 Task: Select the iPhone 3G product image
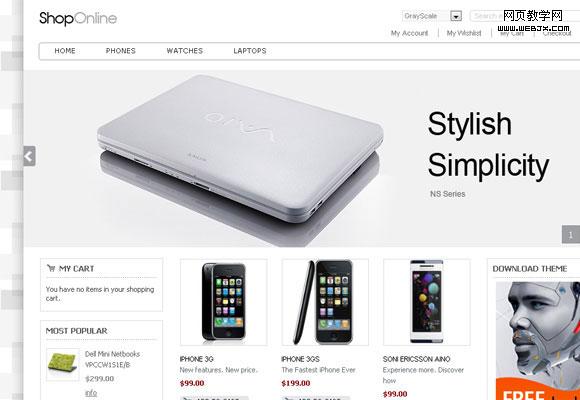pyautogui.click(x=224, y=302)
